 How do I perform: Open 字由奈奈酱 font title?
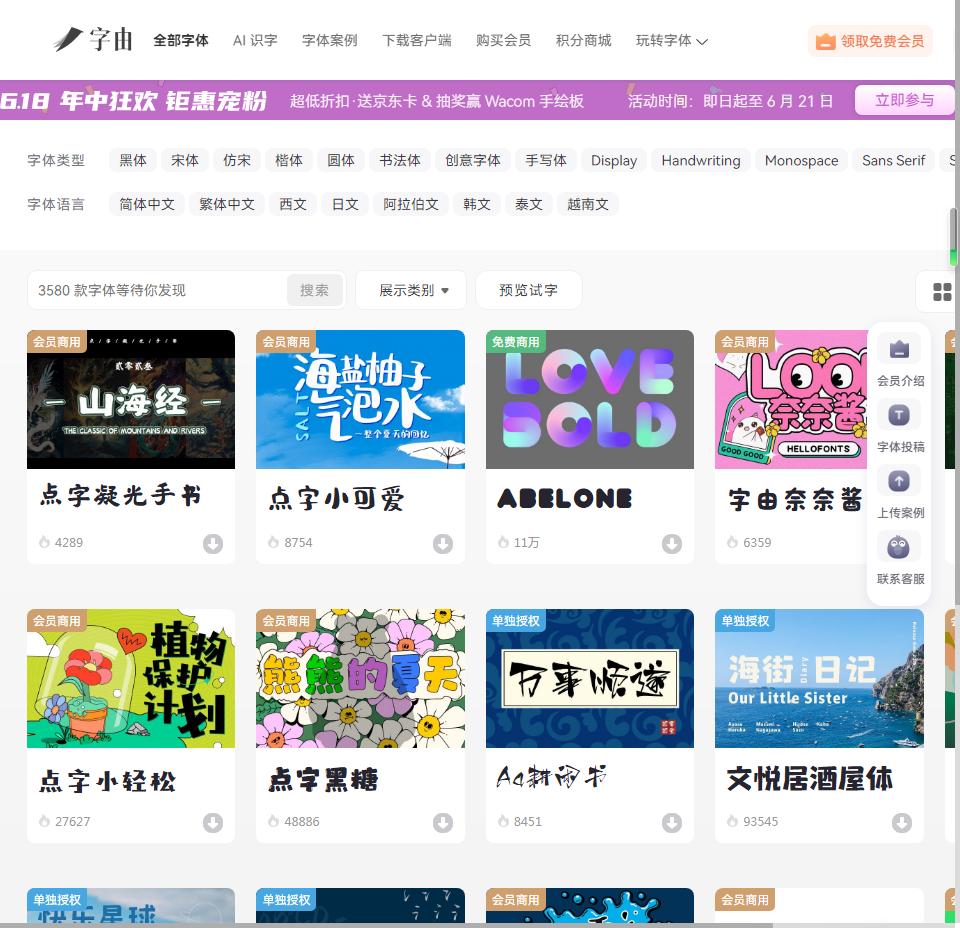[x=795, y=500]
